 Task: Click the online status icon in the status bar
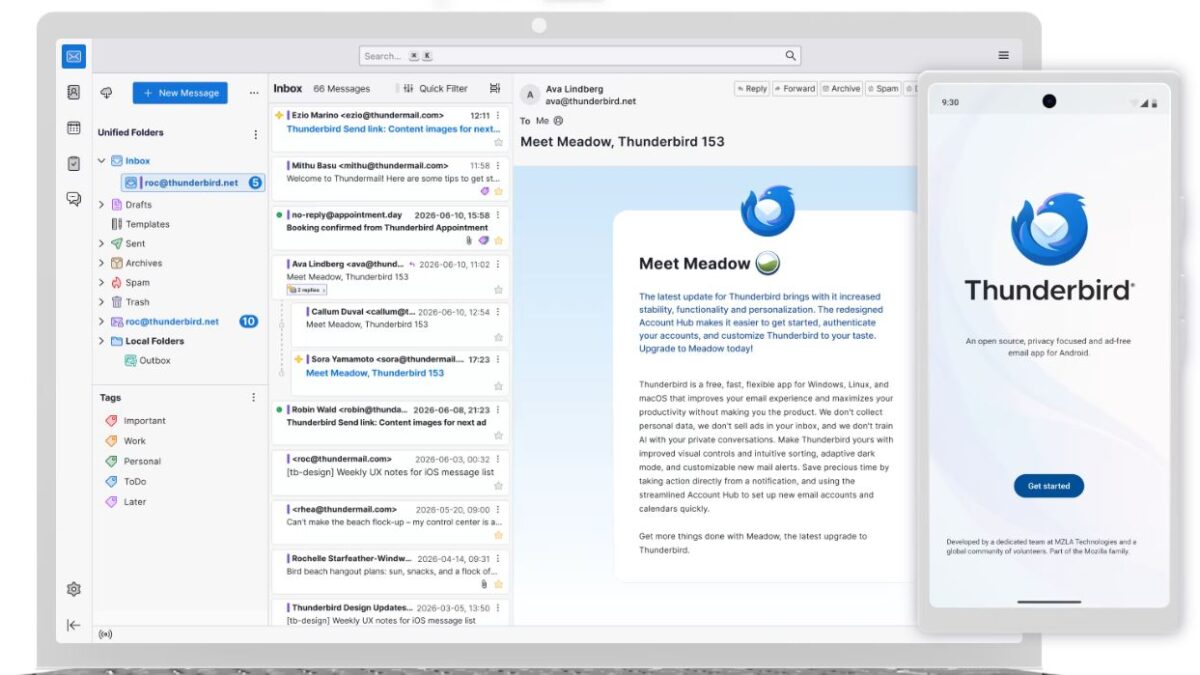pyautogui.click(x=106, y=634)
